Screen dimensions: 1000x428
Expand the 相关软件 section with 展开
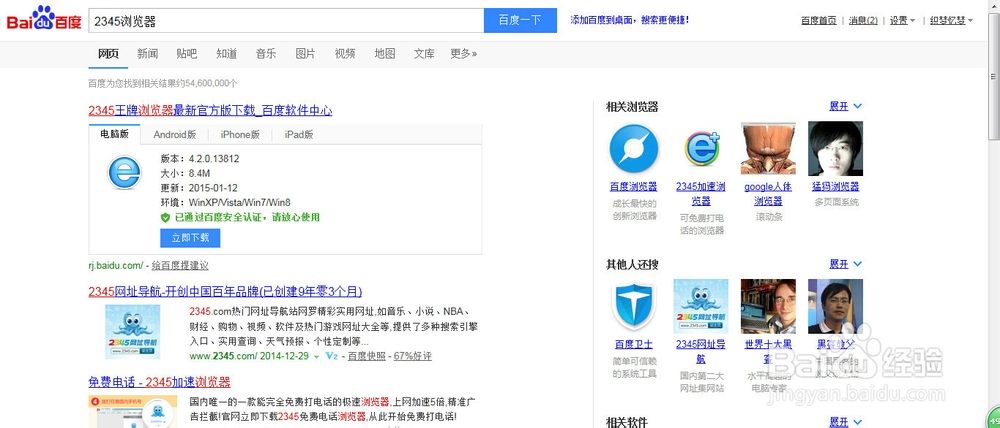(x=845, y=422)
